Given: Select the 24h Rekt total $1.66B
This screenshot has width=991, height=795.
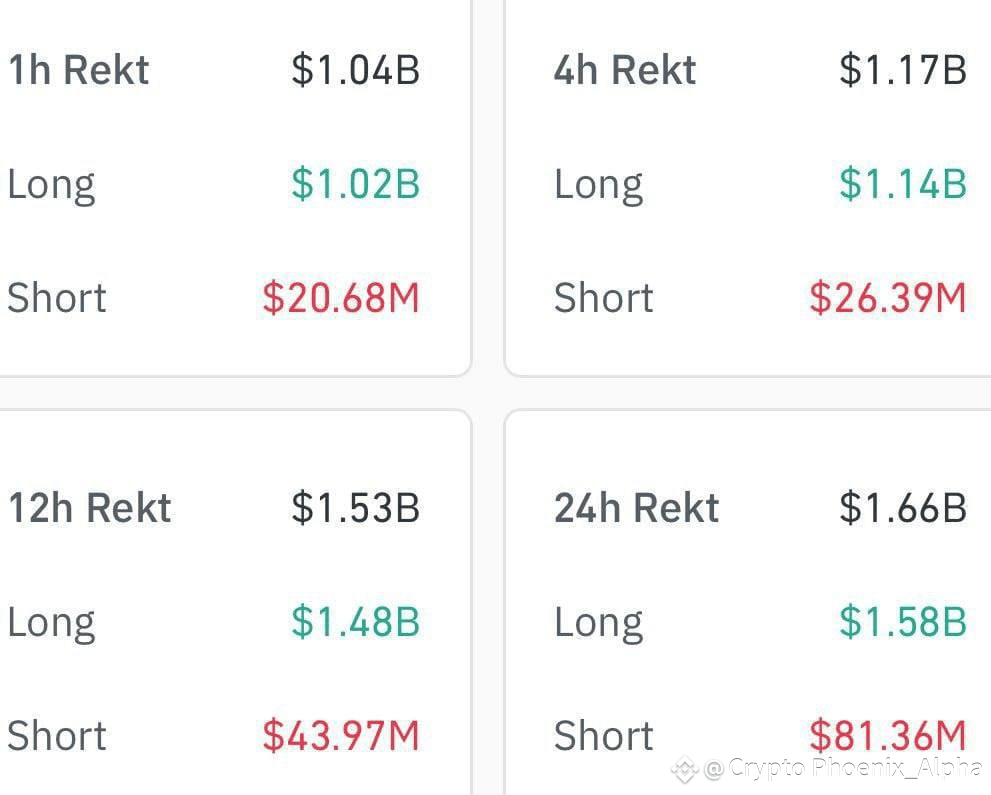Looking at the screenshot, I should tap(903, 508).
